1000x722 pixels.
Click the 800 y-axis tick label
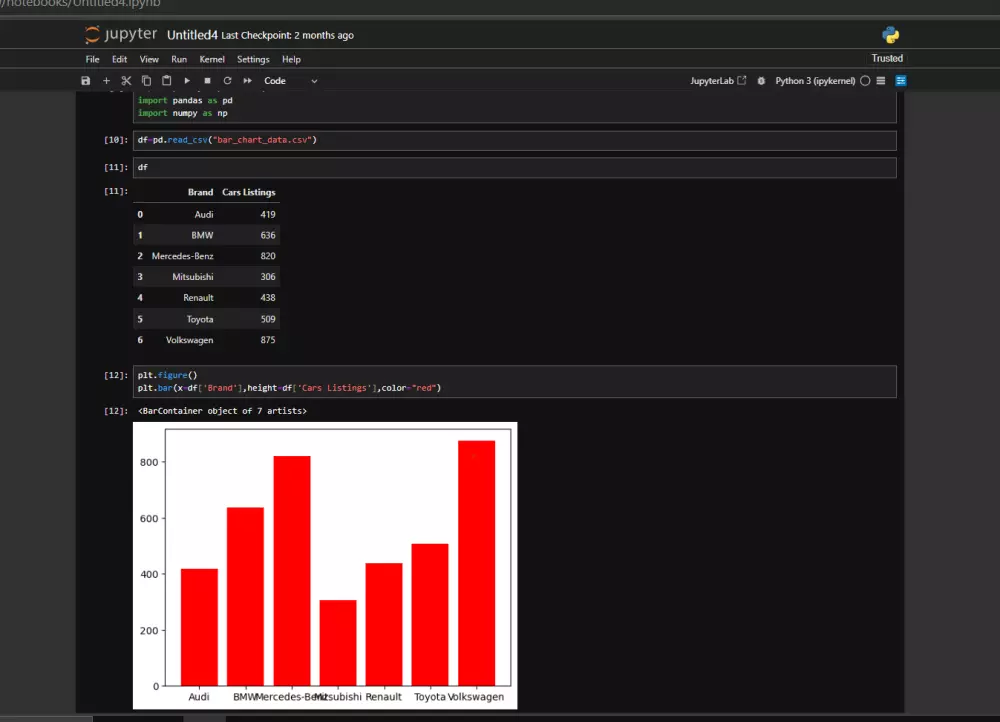(x=149, y=462)
